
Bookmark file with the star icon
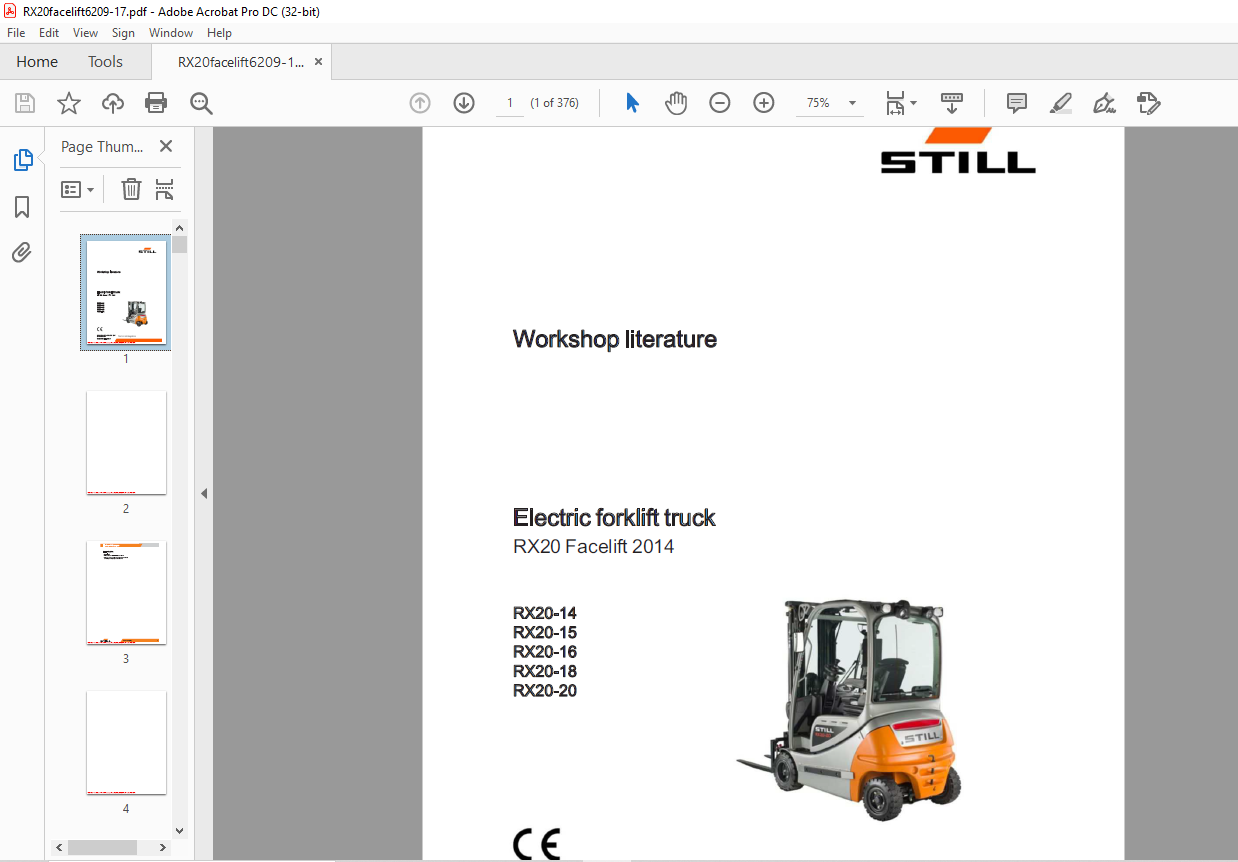click(x=68, y=103)
